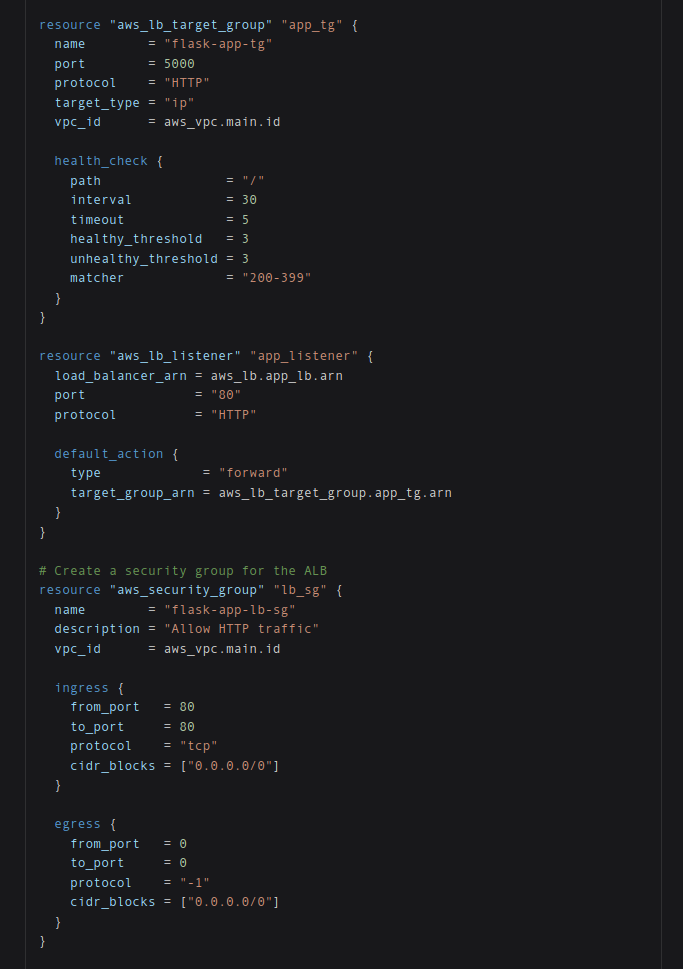
Task: Click the target_type "ip" value
Action: pyautogui.click(x=179, y=103)
